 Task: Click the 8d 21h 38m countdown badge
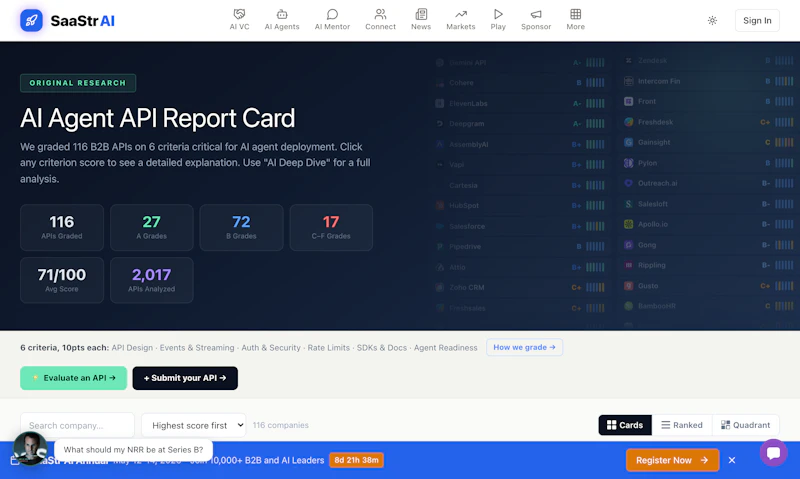tap(356, 460)
